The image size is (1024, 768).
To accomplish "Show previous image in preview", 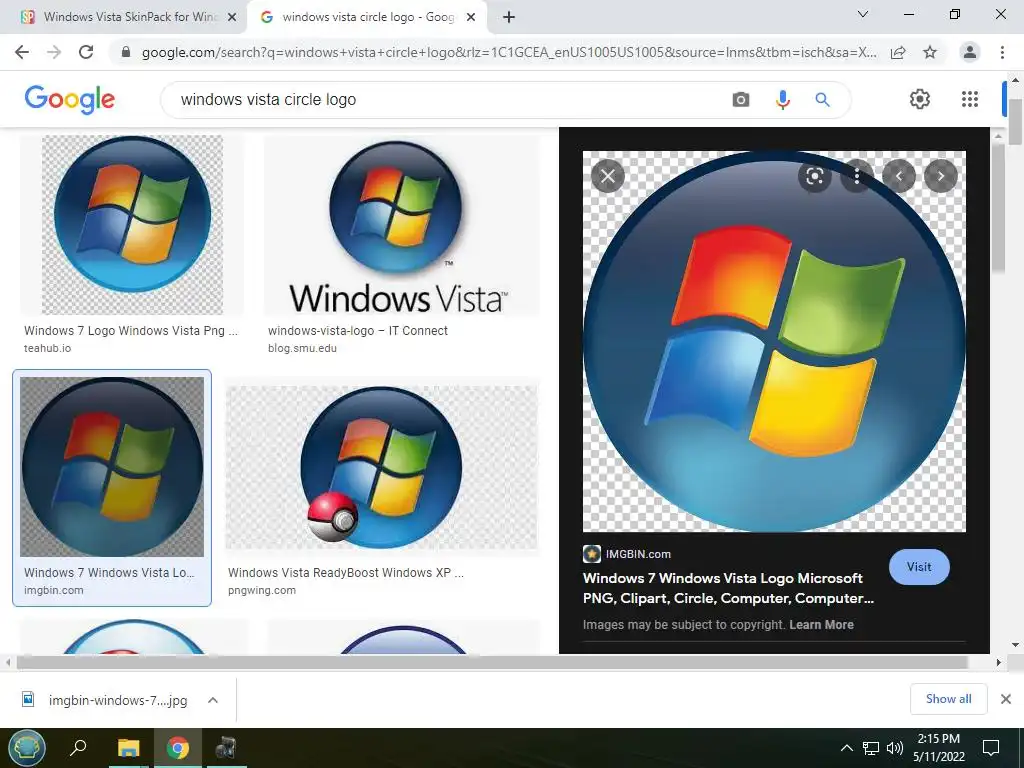I will 899,176.
